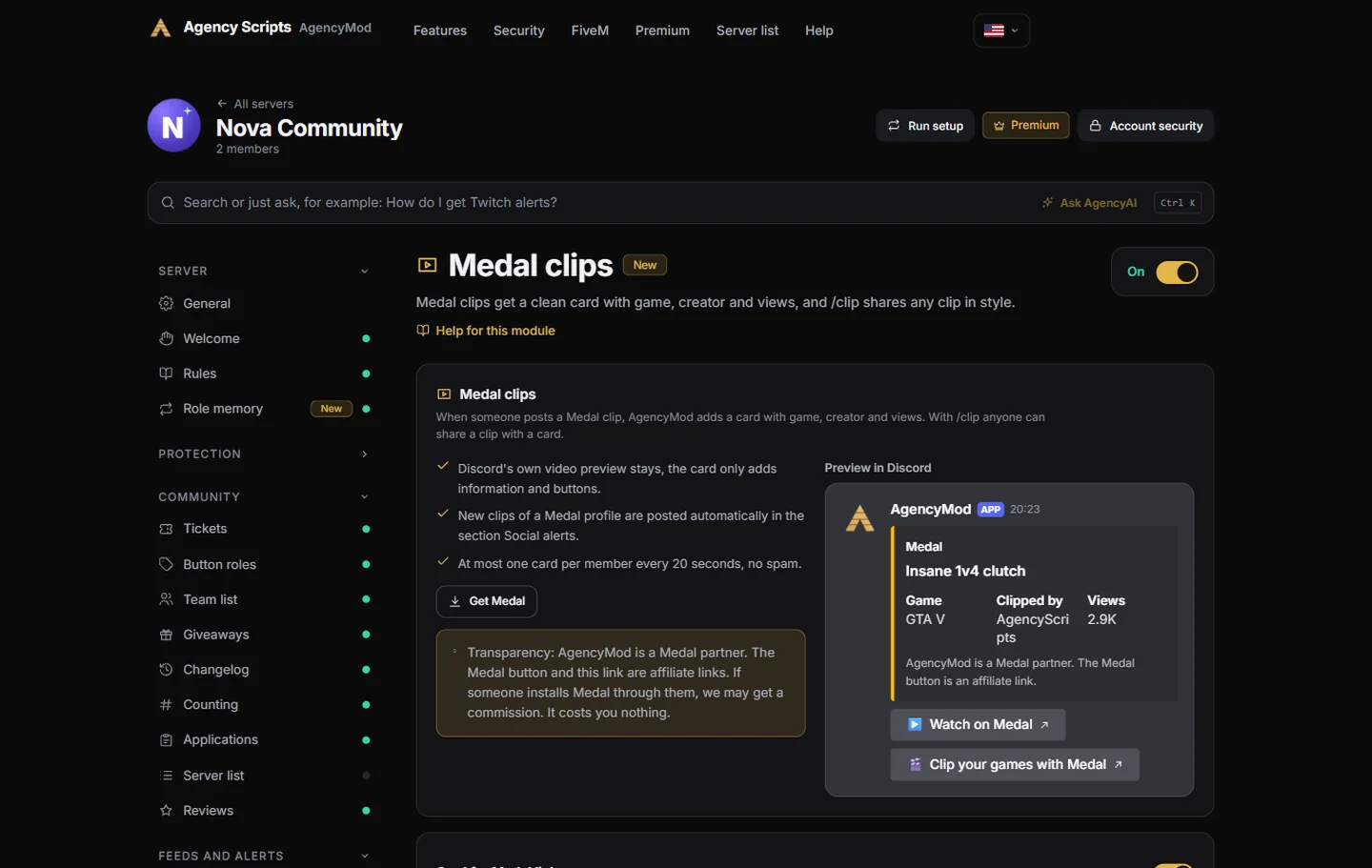Open the Server list top menu item
This screenshot has height=868, width=1372.
(x=747, y=30)
